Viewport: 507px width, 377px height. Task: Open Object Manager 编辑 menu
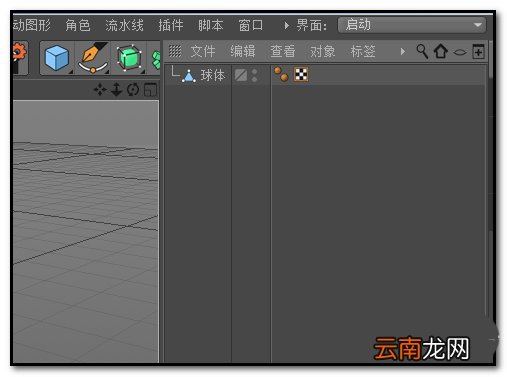(x=243, y=51)
